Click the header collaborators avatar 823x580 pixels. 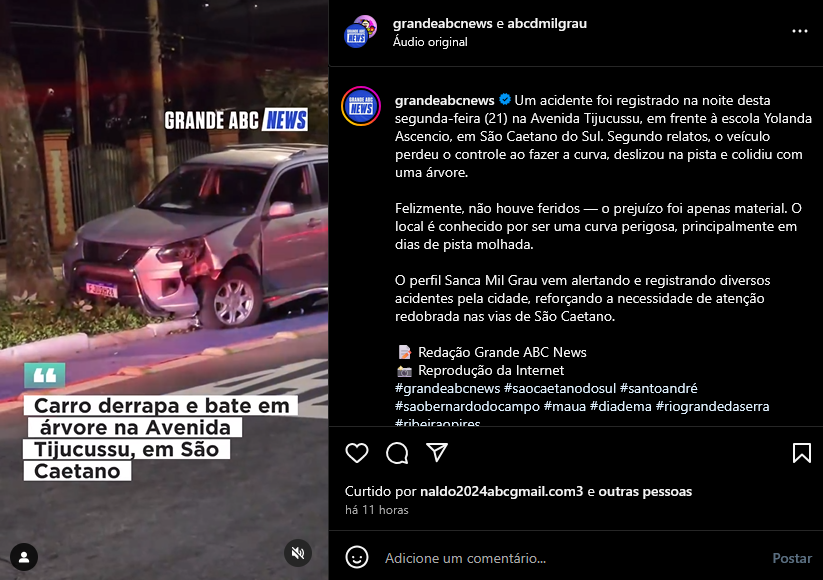[x=360, y=31]
